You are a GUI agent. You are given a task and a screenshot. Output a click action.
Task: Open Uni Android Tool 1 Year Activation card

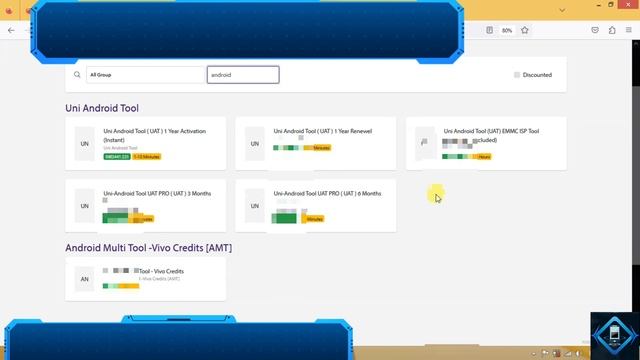pos(146,143)
